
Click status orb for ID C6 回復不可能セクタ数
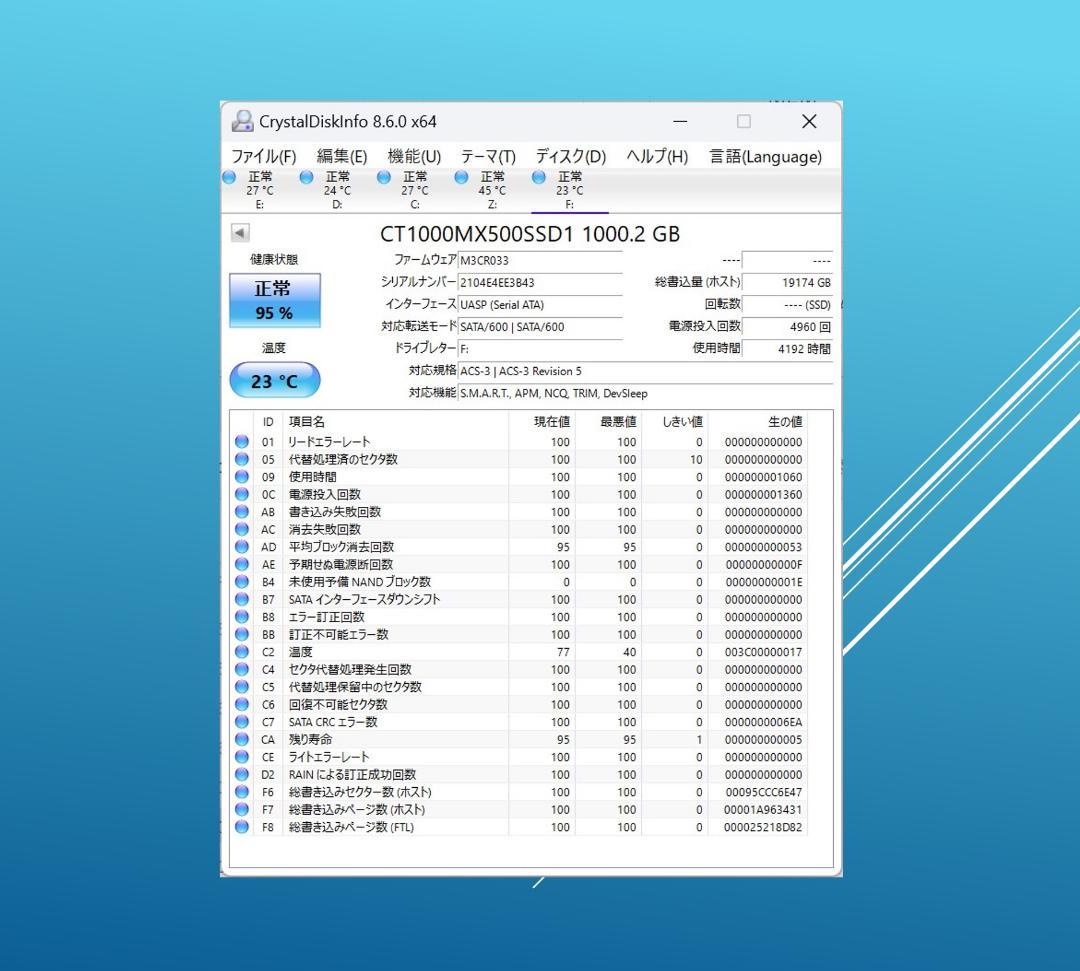[242, 704]
